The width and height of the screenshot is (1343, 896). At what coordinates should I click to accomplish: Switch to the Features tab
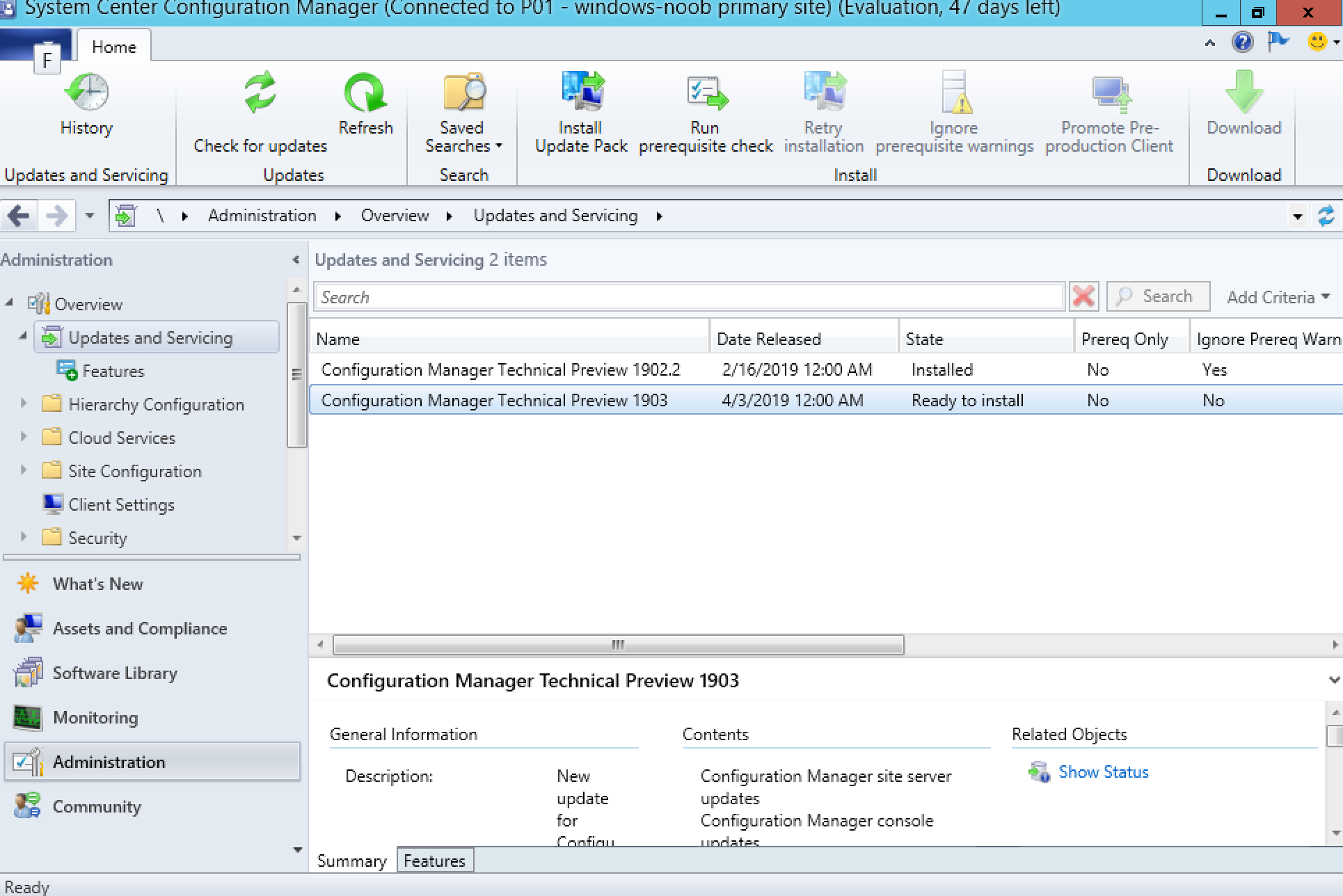(x=435, y=861)
